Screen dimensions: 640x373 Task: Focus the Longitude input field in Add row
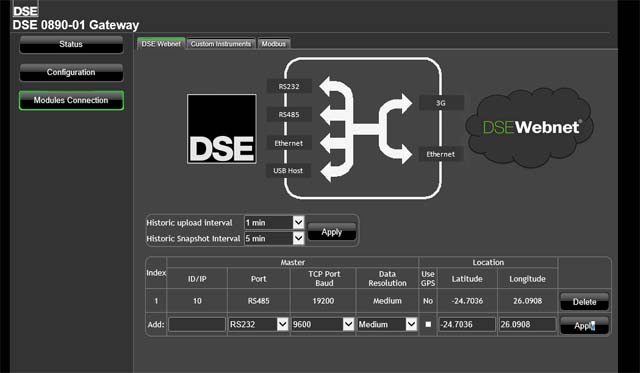[x=527, y=324]
